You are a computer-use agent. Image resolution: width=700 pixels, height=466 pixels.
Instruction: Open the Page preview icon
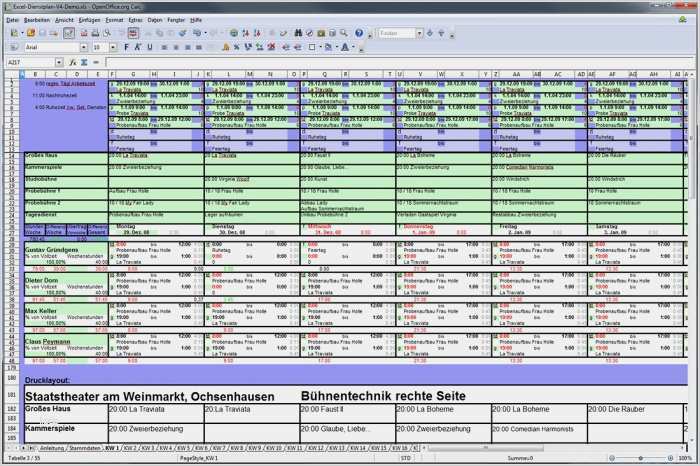pyautogui.click(x=107, y=33)
